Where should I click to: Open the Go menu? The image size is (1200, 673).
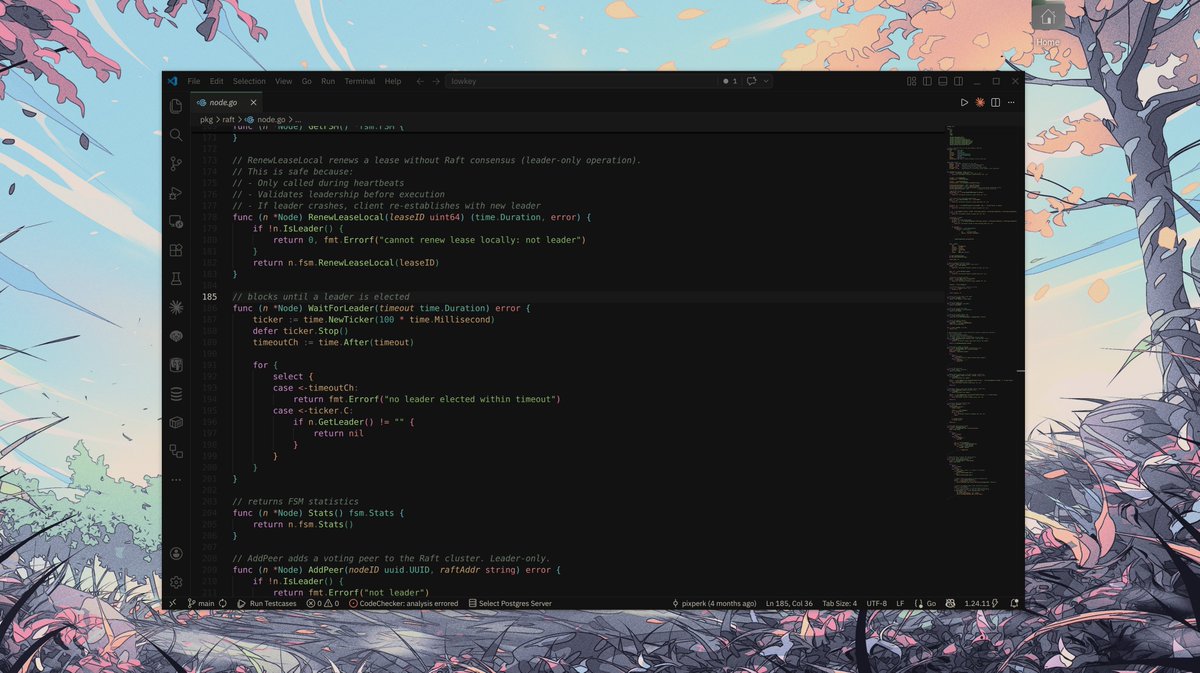307,81
